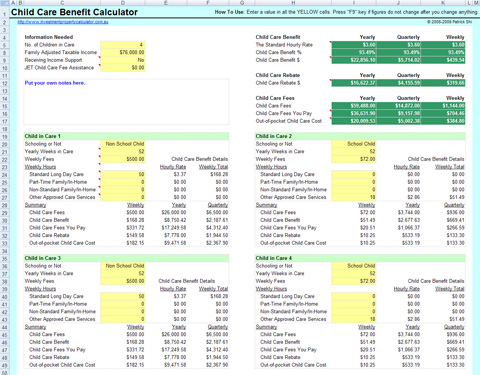Select the 'Child Care Benefit Calculator' title cell
480x375 pixels.
(74, 12)
